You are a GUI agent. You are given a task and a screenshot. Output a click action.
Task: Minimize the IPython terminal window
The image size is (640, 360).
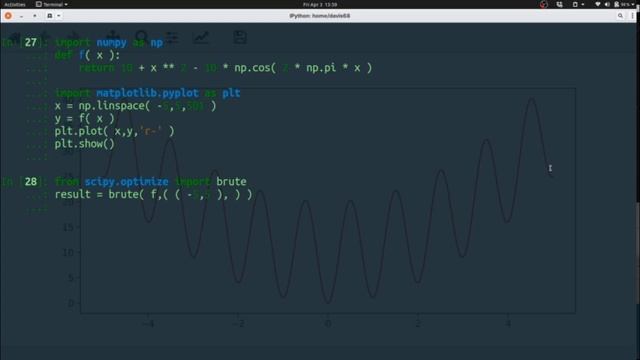coord(21,16)
